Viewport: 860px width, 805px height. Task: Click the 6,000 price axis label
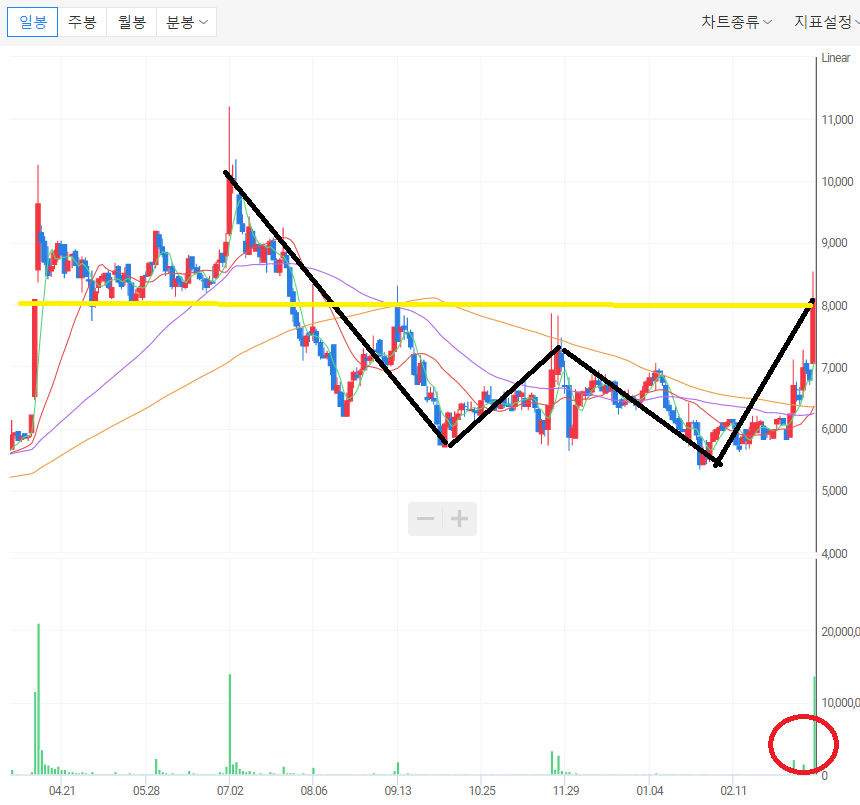[x=834, y=429]
